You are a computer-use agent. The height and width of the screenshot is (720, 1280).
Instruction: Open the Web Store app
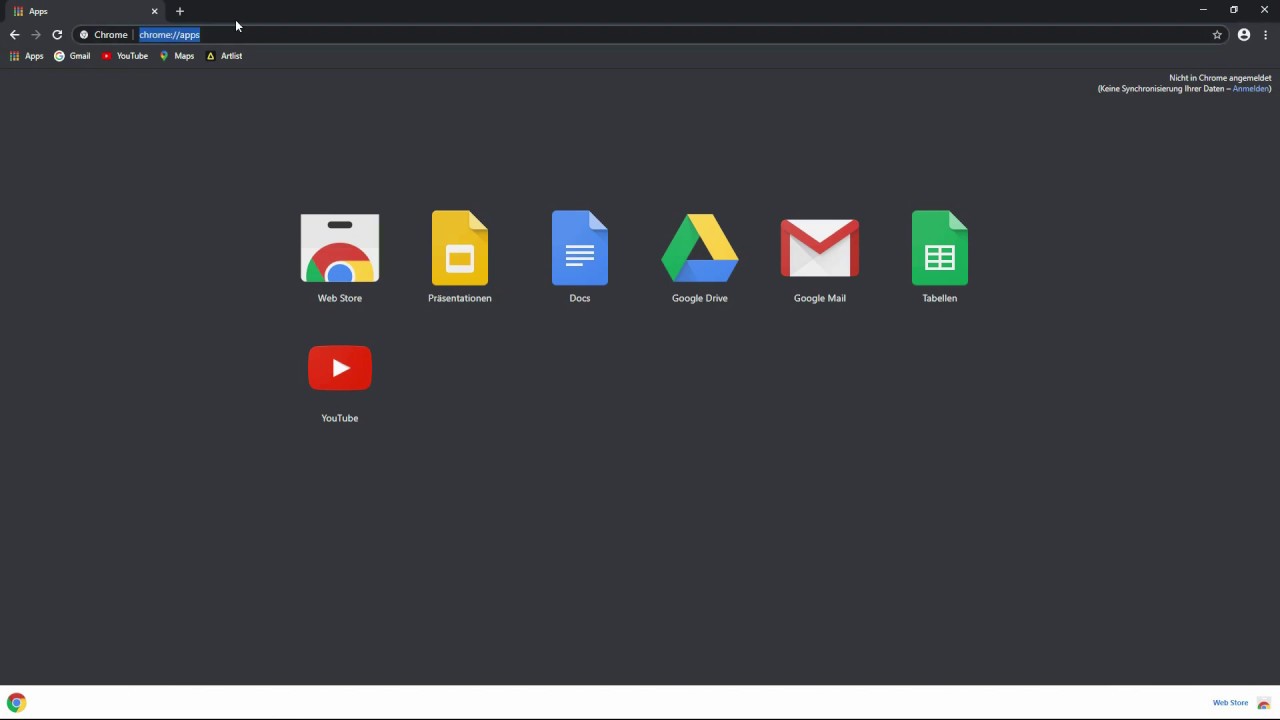pyautogui.click(x=340, y=249)
